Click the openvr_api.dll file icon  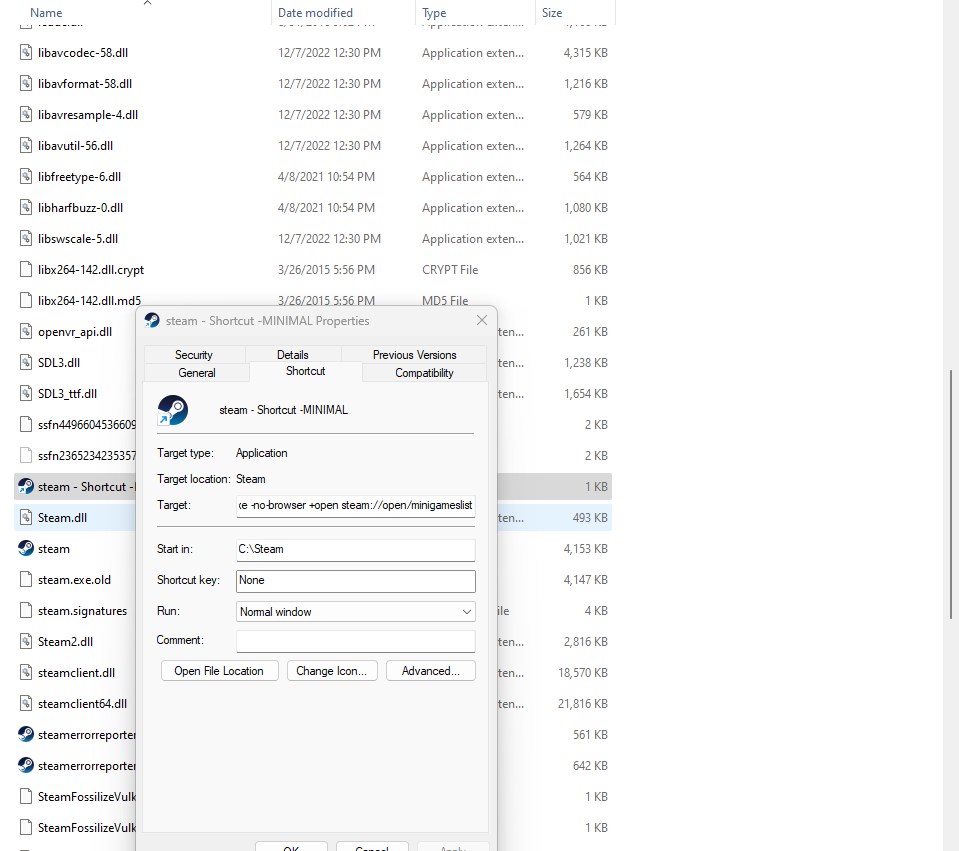[26, 332]
